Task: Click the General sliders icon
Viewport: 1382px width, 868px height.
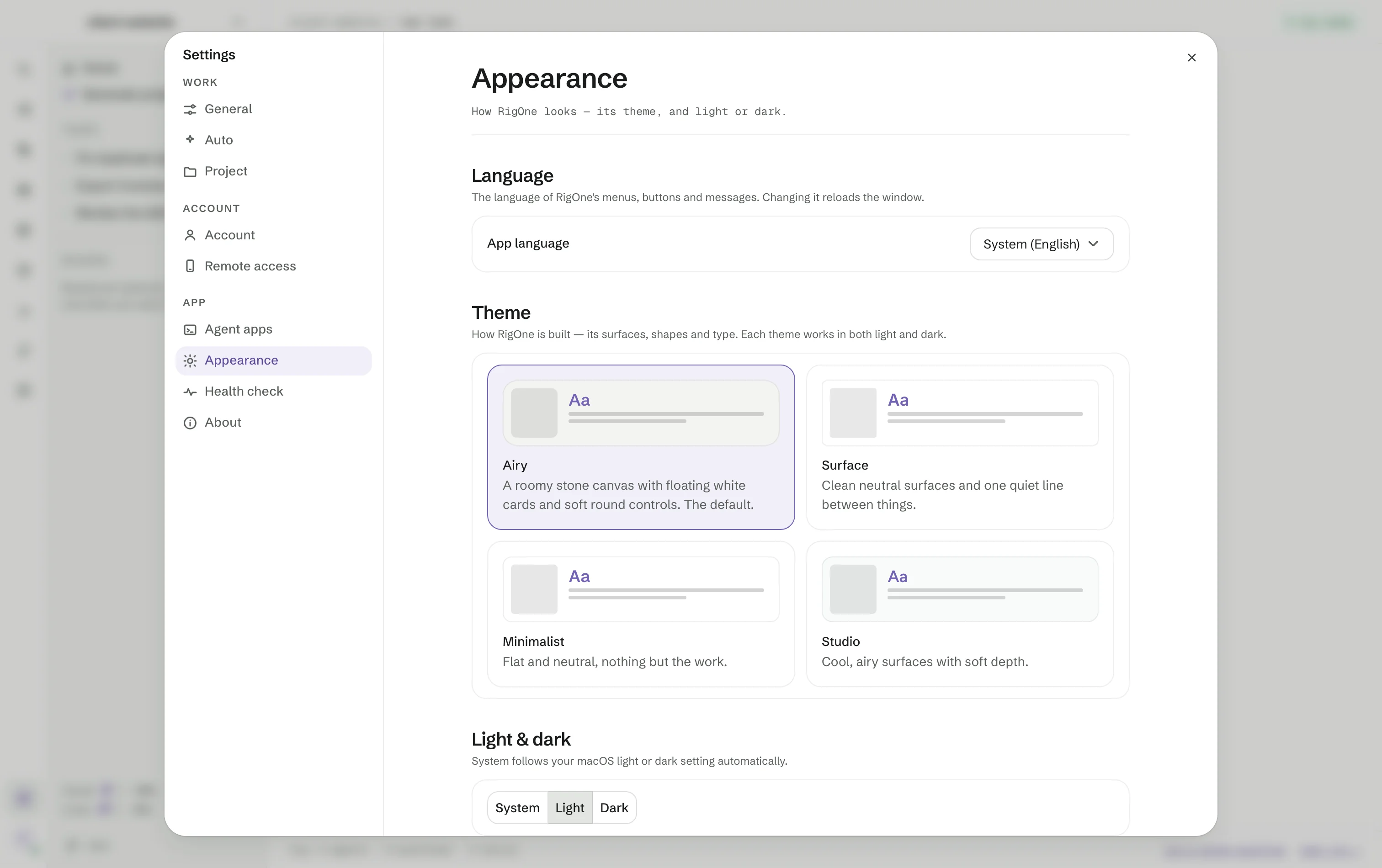Action: pyautogui.click(x=190, y=110)
